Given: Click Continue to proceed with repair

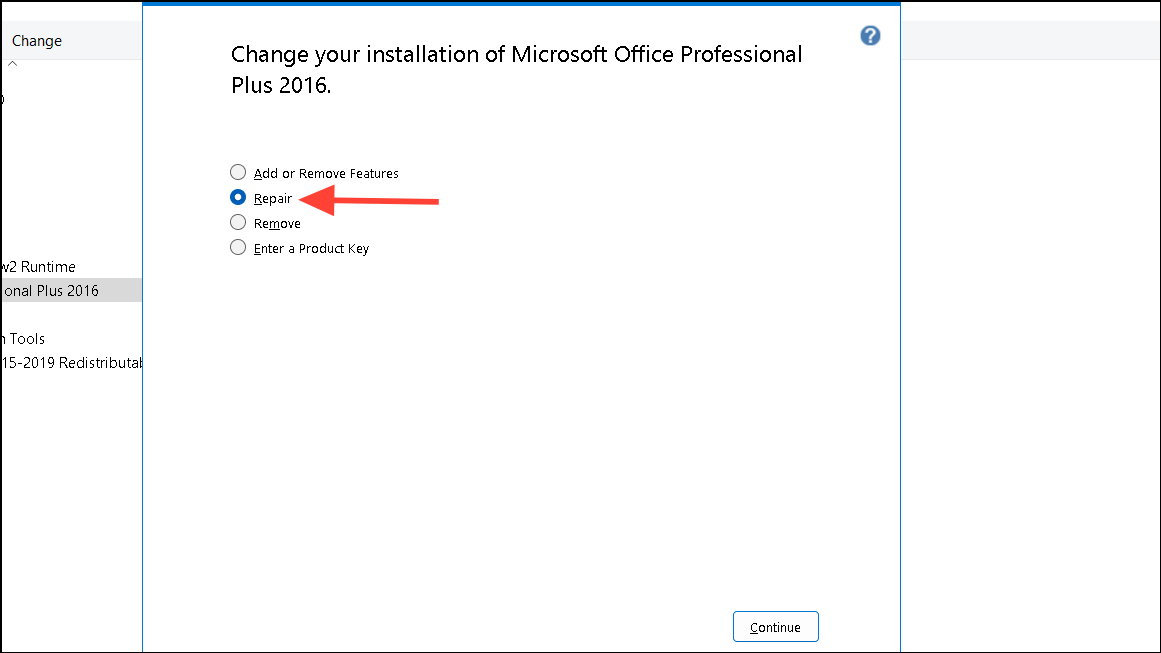Looking at the screenshot, I should click(775, 626).
